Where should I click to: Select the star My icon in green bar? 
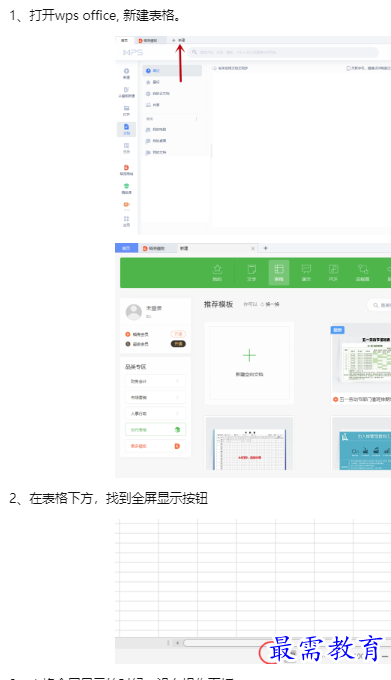[x=217, y=273]
